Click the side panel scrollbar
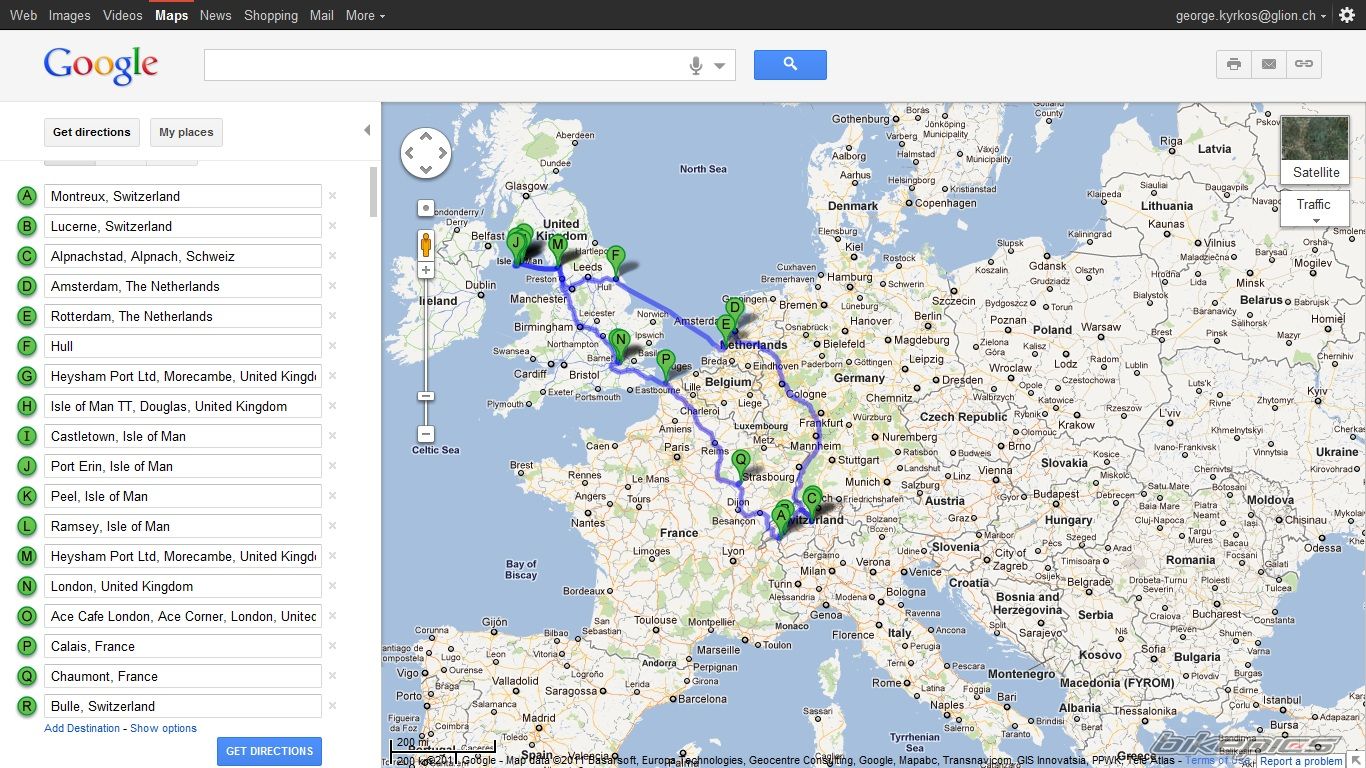 tap(374, 192)
